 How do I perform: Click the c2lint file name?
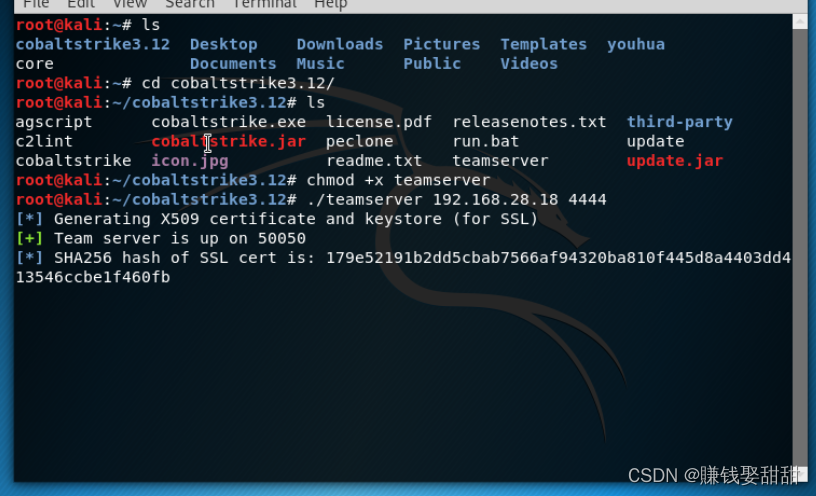pos(44,141)
